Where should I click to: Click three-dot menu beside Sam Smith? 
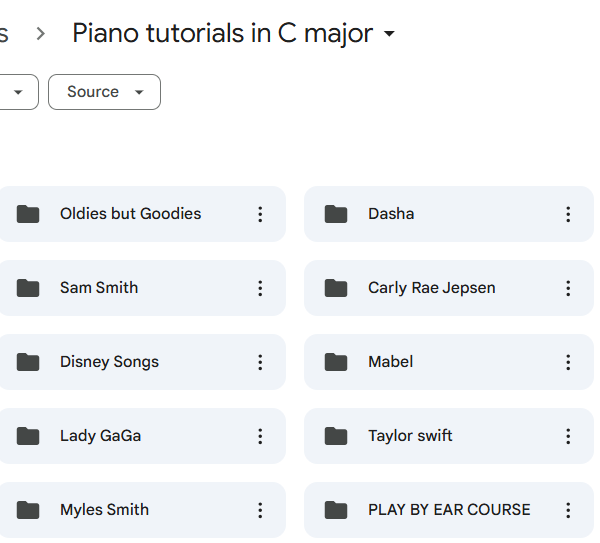coord(260,288)
